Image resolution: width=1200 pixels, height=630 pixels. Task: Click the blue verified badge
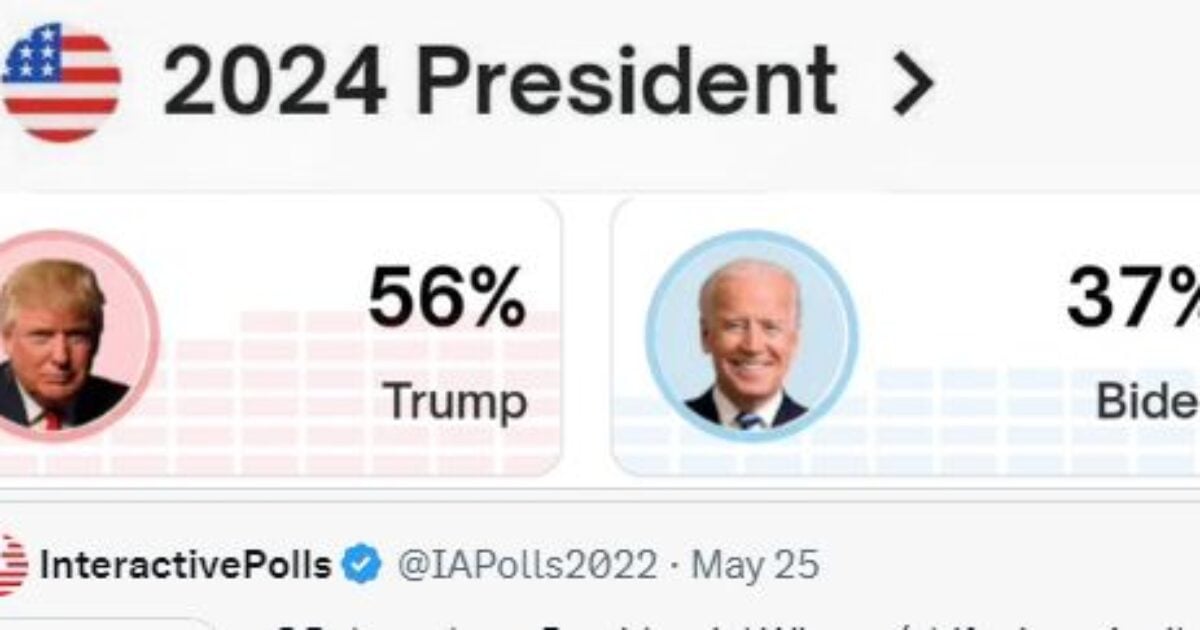(x=361, y=566)
